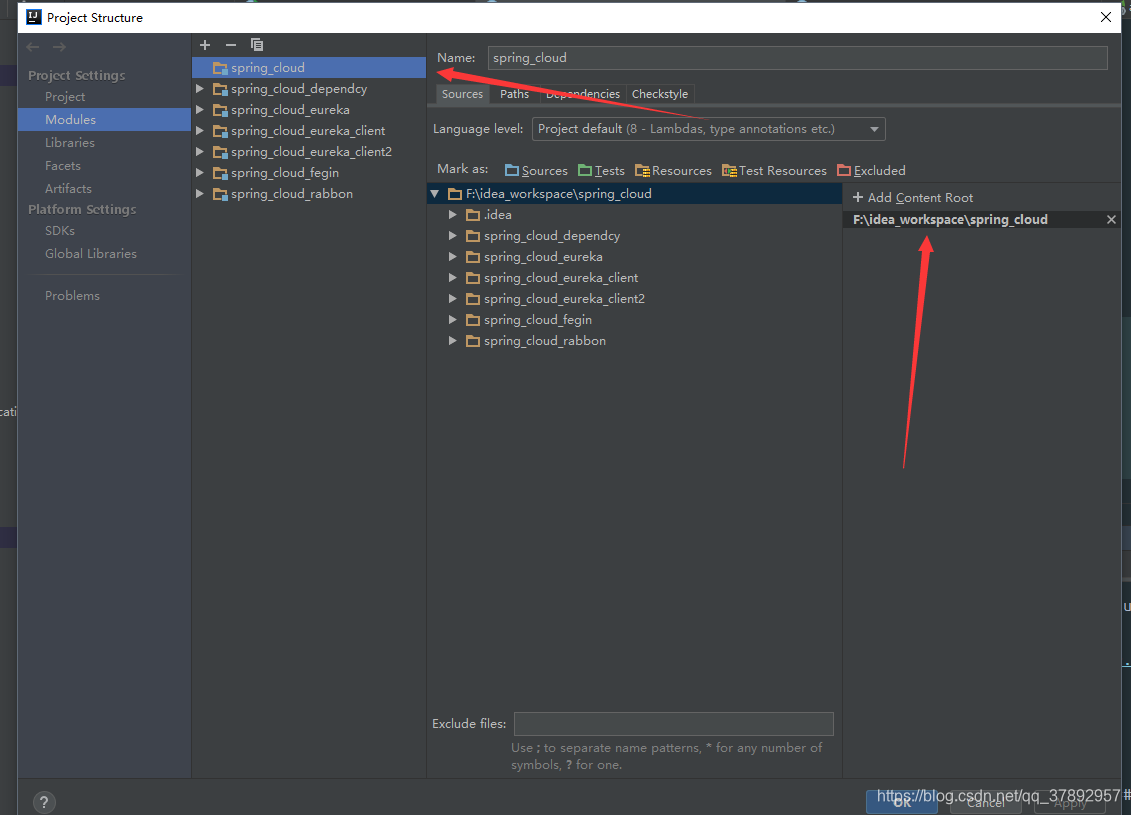Open the Checkstyle tab
1131x815 pixels.
coord(660,93)
